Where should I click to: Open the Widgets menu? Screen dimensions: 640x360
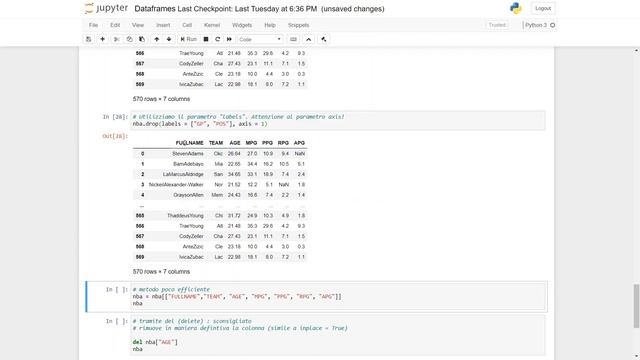(242, 25)
